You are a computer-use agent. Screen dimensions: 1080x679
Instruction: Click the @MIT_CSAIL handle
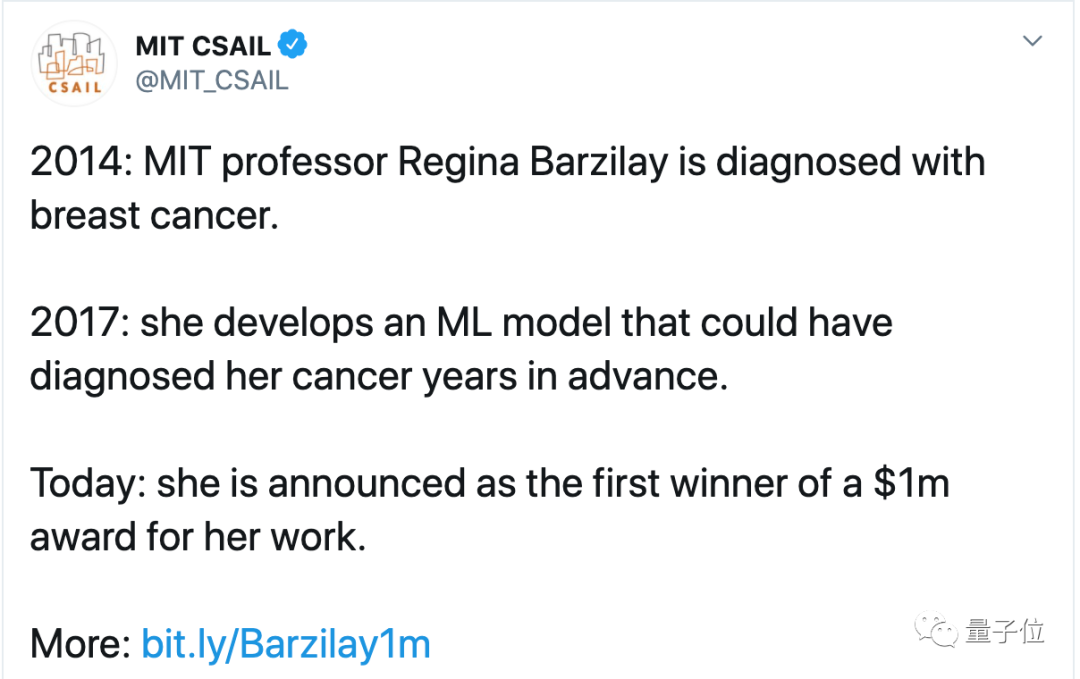click(x=211, y=82)
